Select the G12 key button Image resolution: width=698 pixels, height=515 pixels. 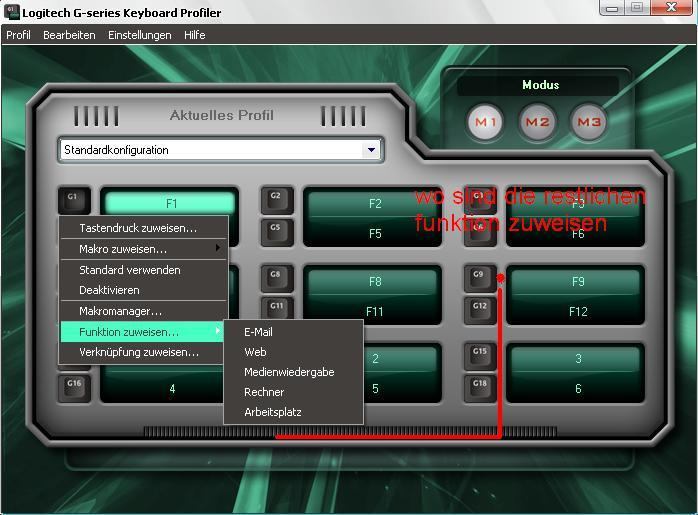click(480, 311)
